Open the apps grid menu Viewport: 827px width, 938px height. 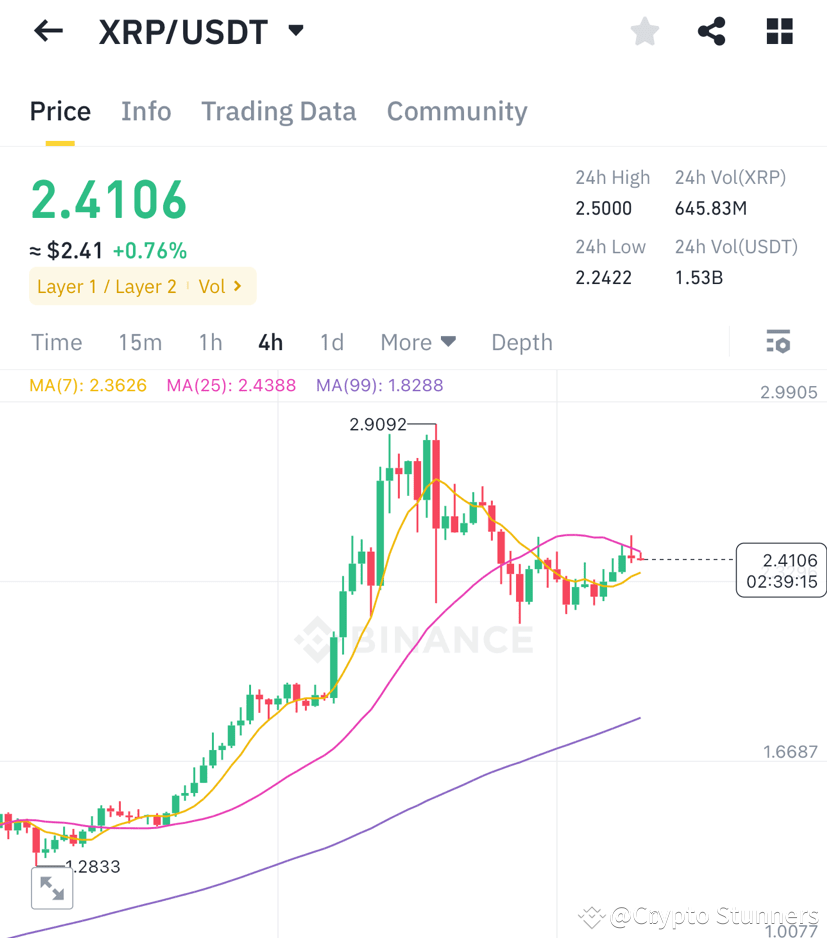[778, 31]
